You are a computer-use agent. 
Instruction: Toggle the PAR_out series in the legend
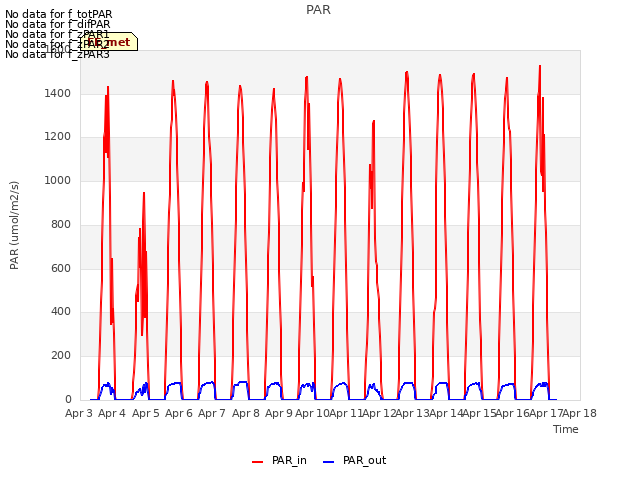(354, 460)
